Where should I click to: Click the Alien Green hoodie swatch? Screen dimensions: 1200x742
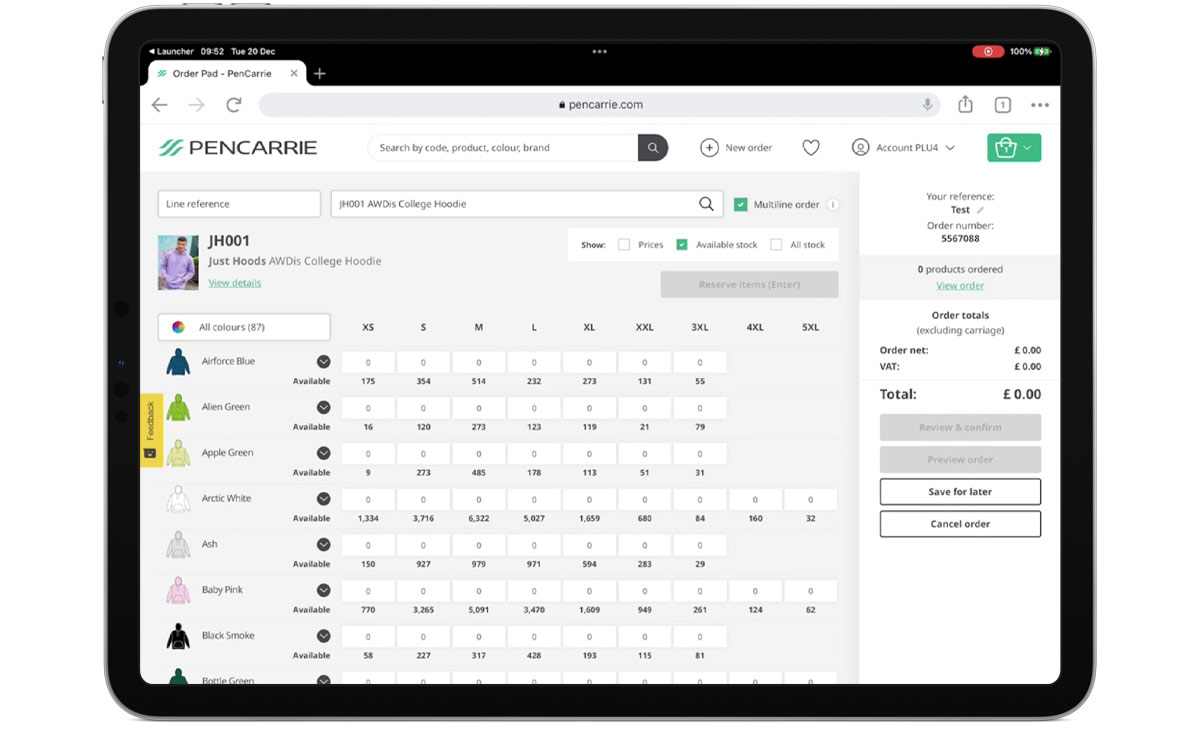click(178, 408)
